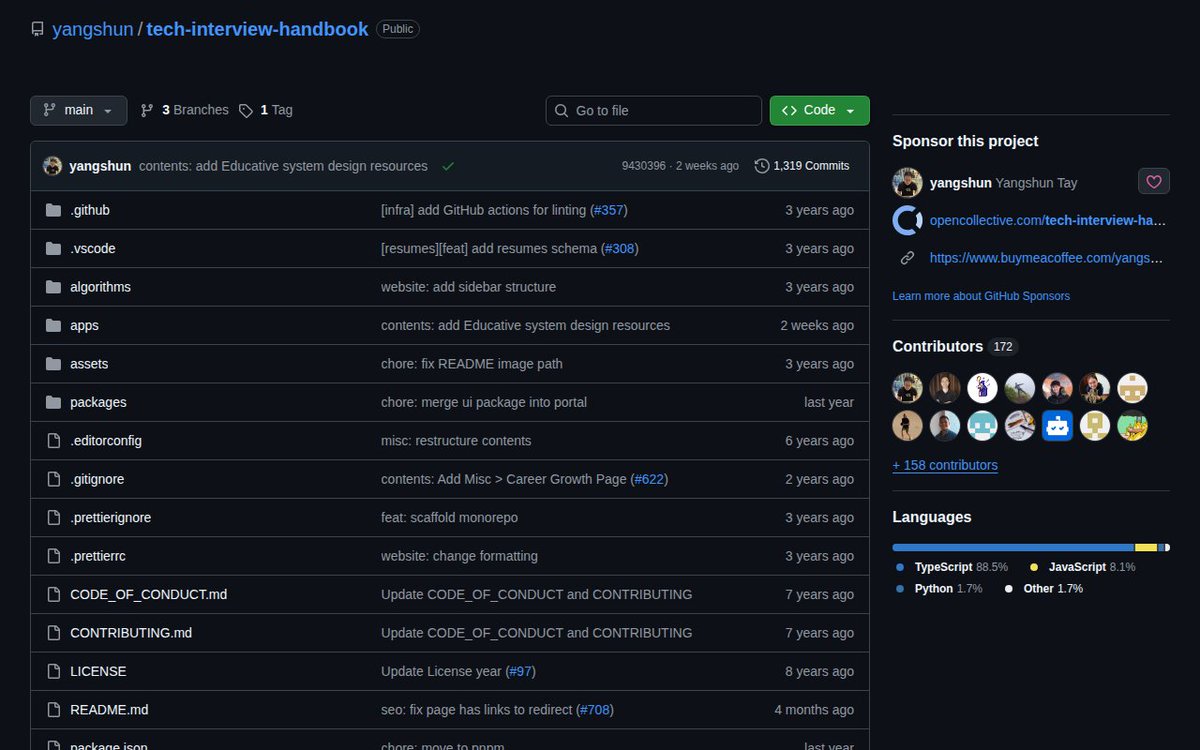Open the + 158 contributors link

pos(944,465)
